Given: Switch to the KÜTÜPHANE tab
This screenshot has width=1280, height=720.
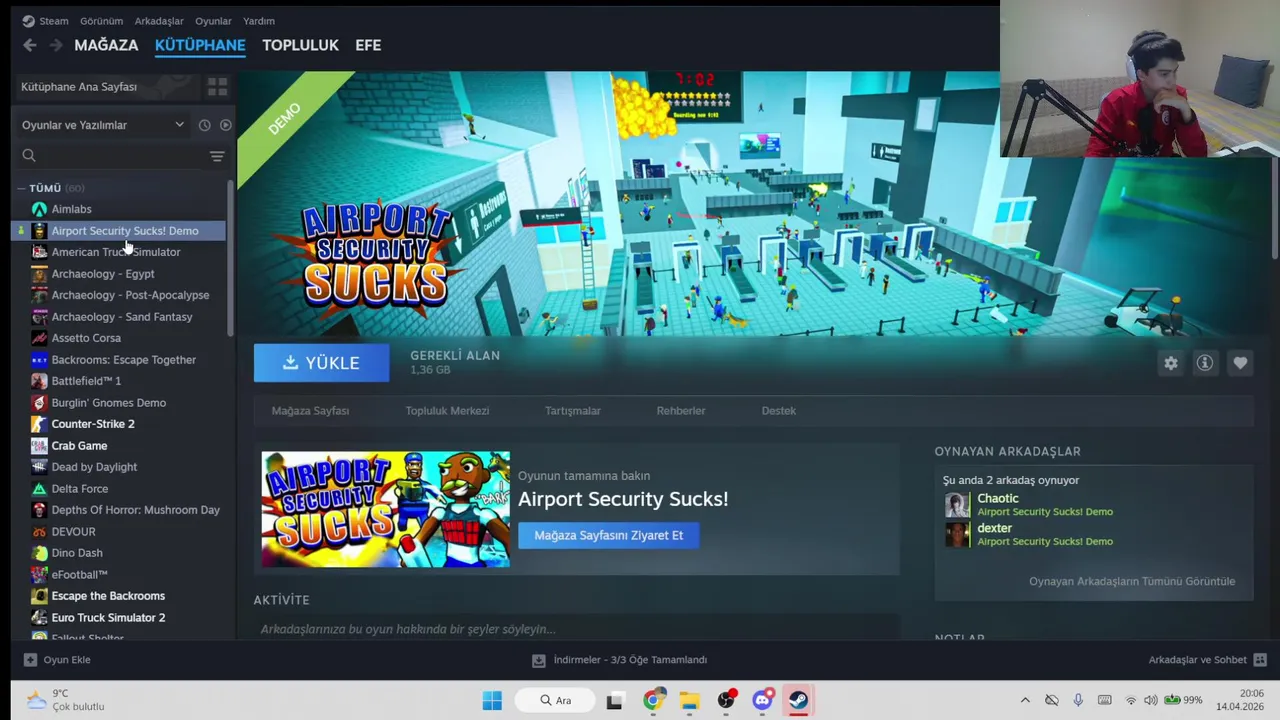Looking at the screenshot, I should [x=200, y=45].
